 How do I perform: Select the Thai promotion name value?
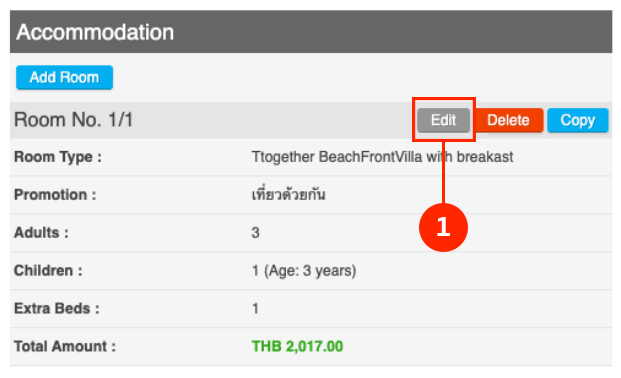[x=288, y=194]
